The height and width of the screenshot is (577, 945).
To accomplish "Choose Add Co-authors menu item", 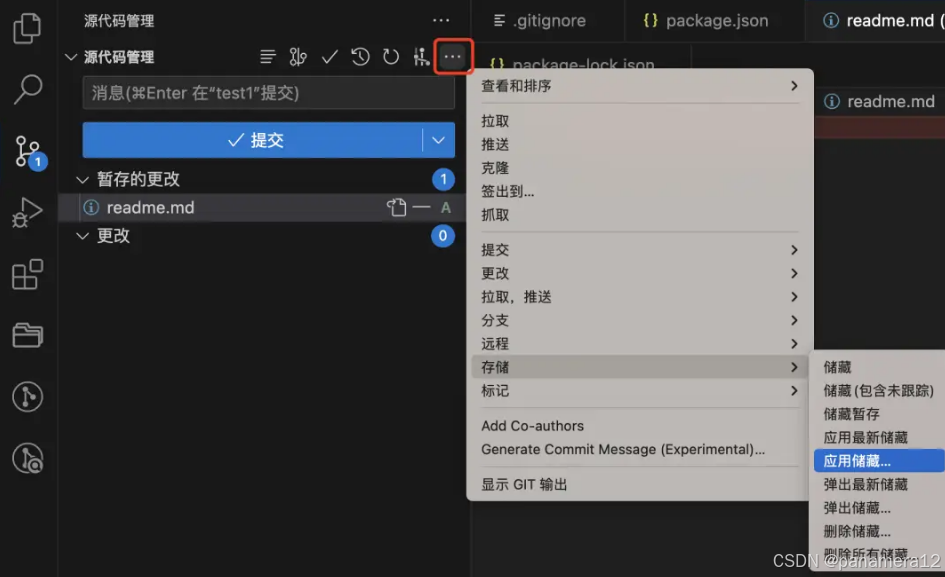I will coord(639,426).
